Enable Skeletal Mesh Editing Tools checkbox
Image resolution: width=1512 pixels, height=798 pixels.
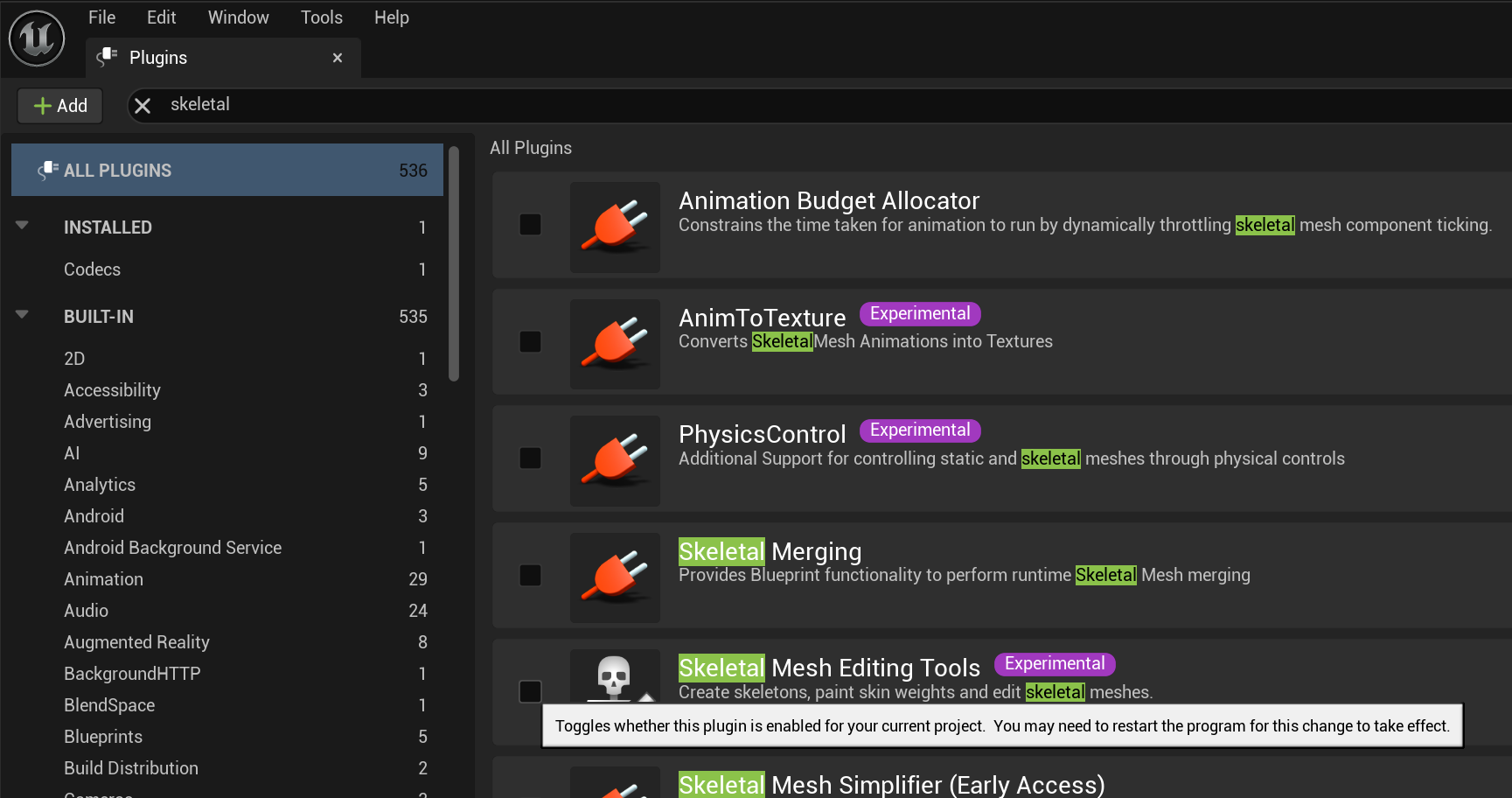[x=530, y=691]
